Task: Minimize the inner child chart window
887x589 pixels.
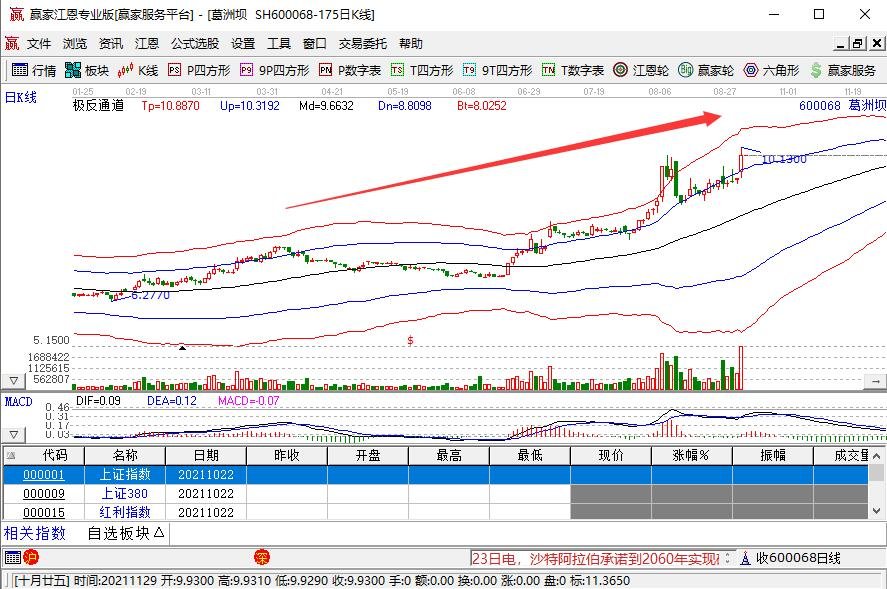Action: (x=841, y=43)
